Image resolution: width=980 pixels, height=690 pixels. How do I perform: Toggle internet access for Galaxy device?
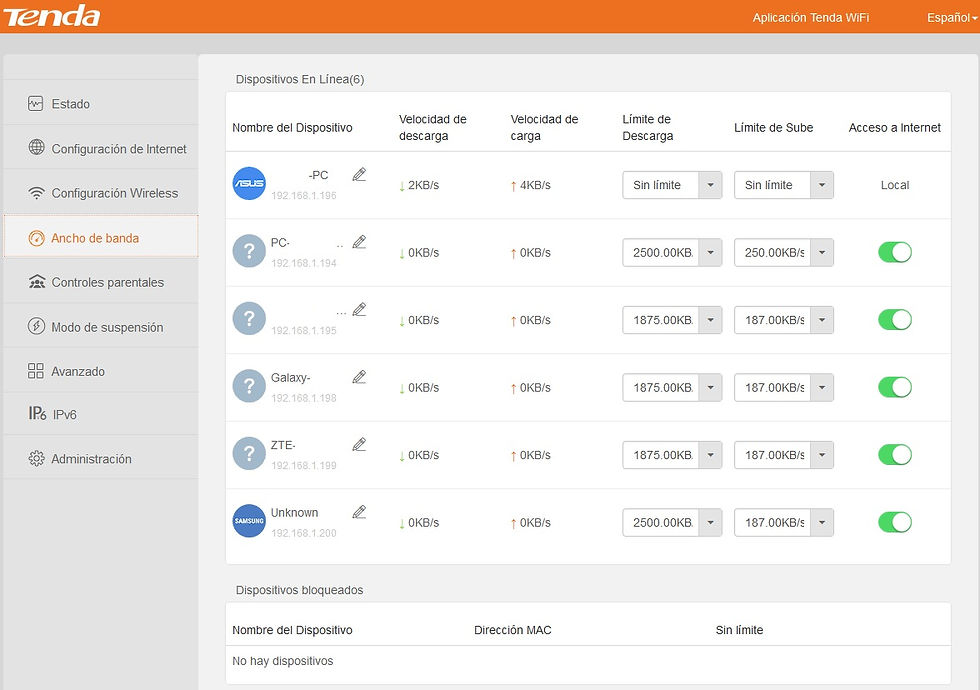tap(894, 388)
